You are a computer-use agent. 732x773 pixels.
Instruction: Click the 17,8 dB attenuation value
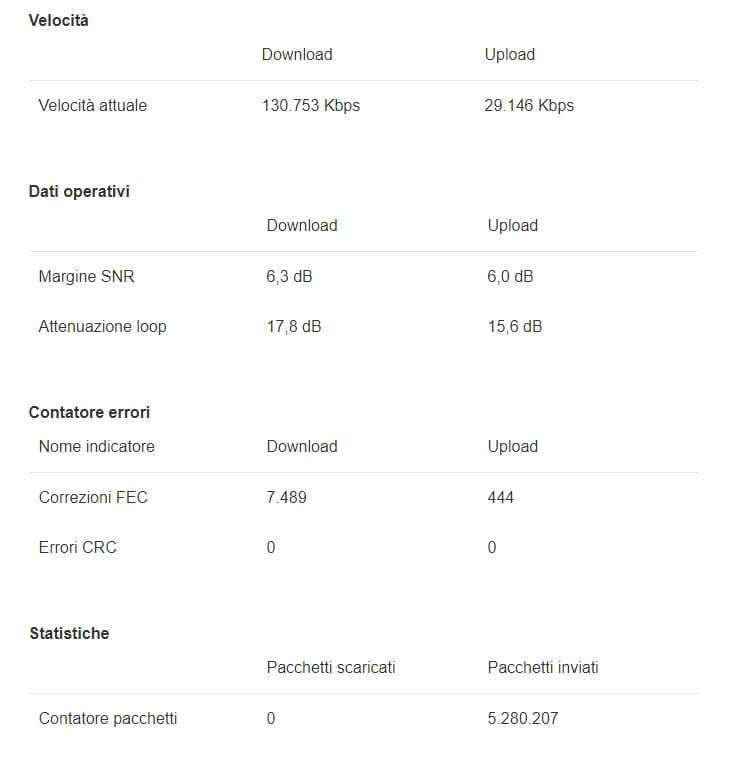point(293,326)
